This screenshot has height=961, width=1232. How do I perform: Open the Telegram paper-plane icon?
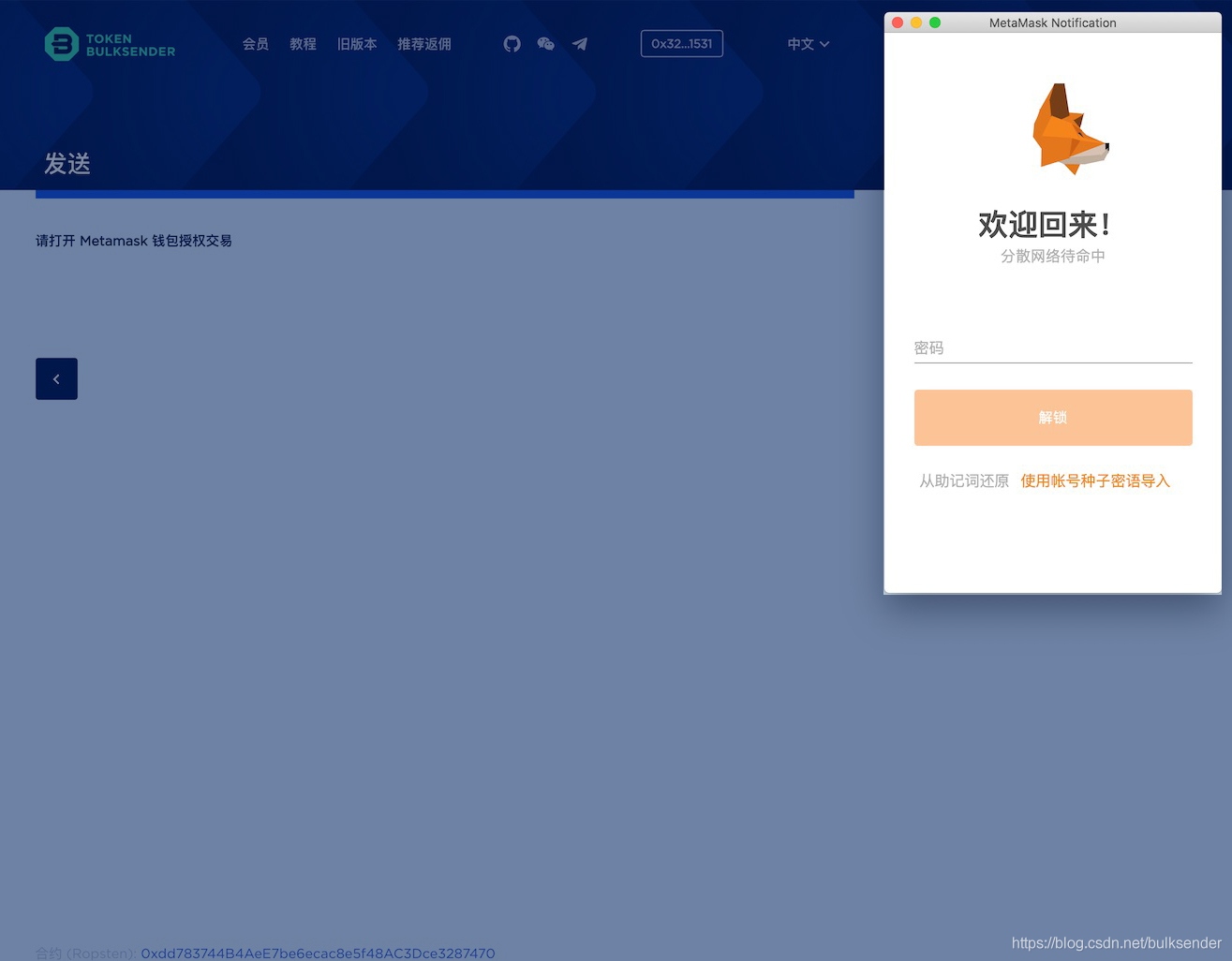(x=580, y=44)
